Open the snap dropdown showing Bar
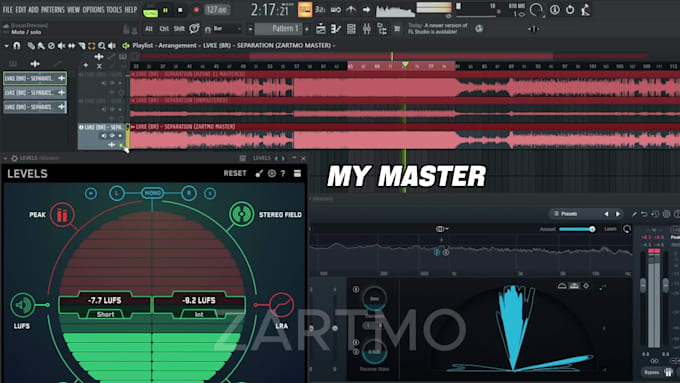The image size is (680, 383). (226, 29)
